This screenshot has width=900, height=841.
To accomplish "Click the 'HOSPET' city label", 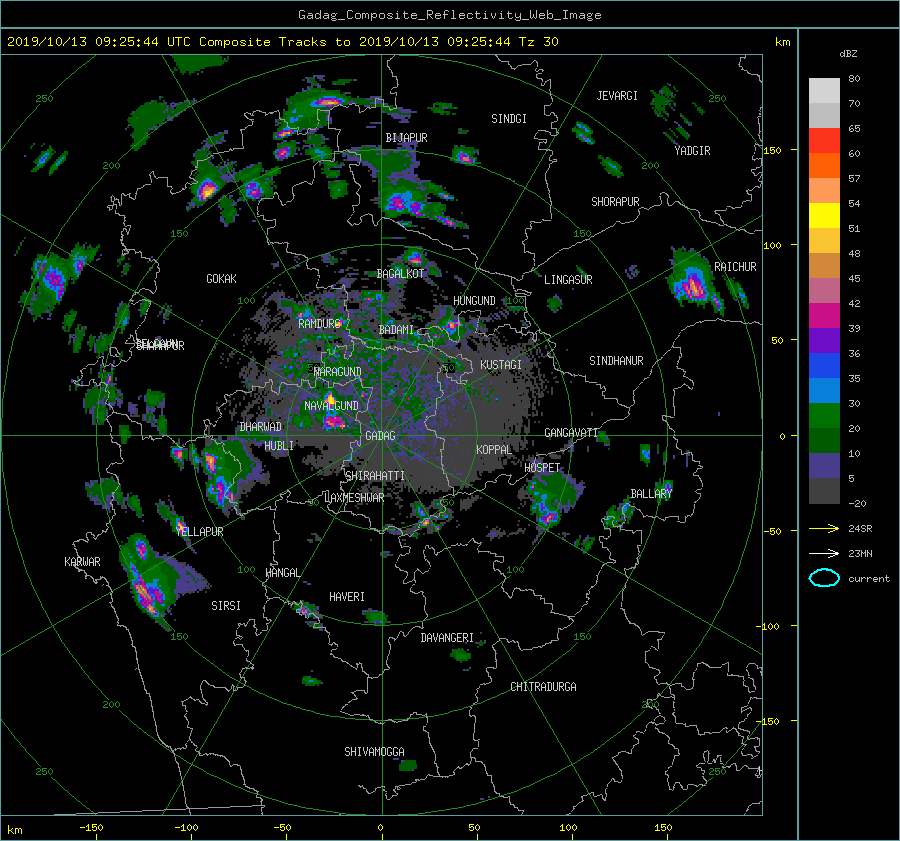I will (542, 468).
